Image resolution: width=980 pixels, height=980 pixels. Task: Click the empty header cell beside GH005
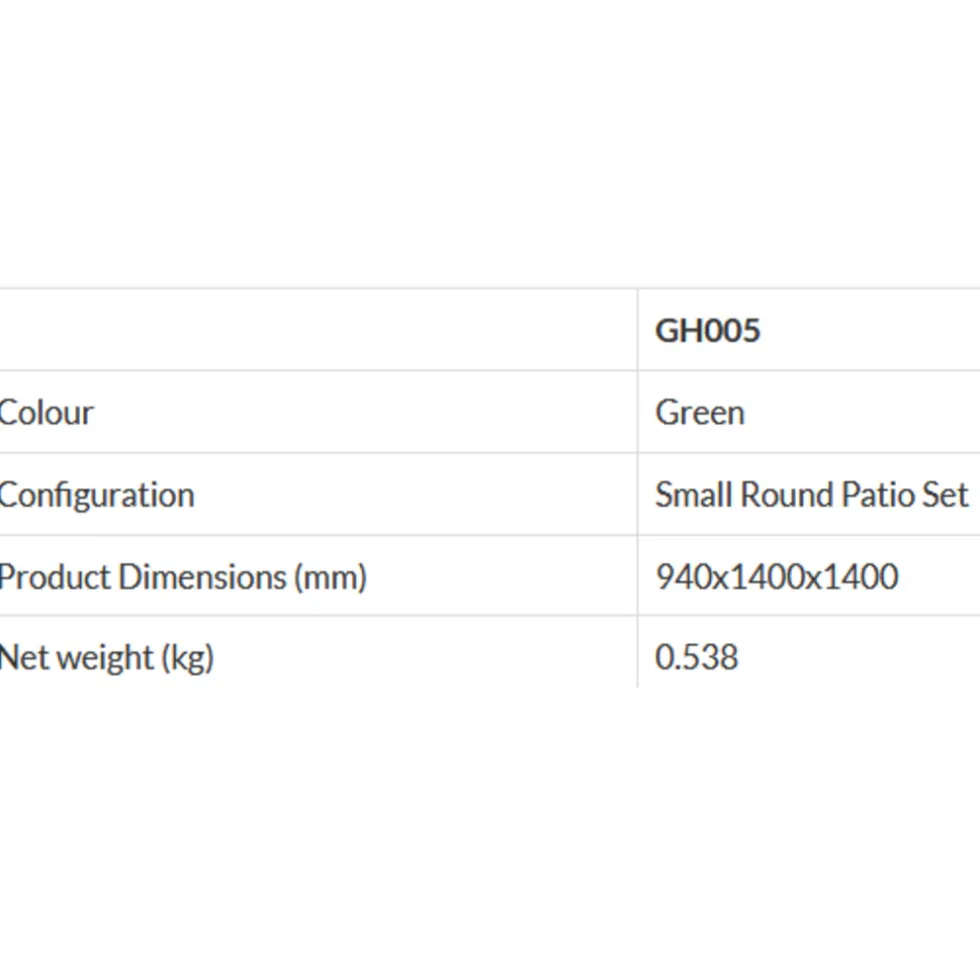tap(318, 331)
